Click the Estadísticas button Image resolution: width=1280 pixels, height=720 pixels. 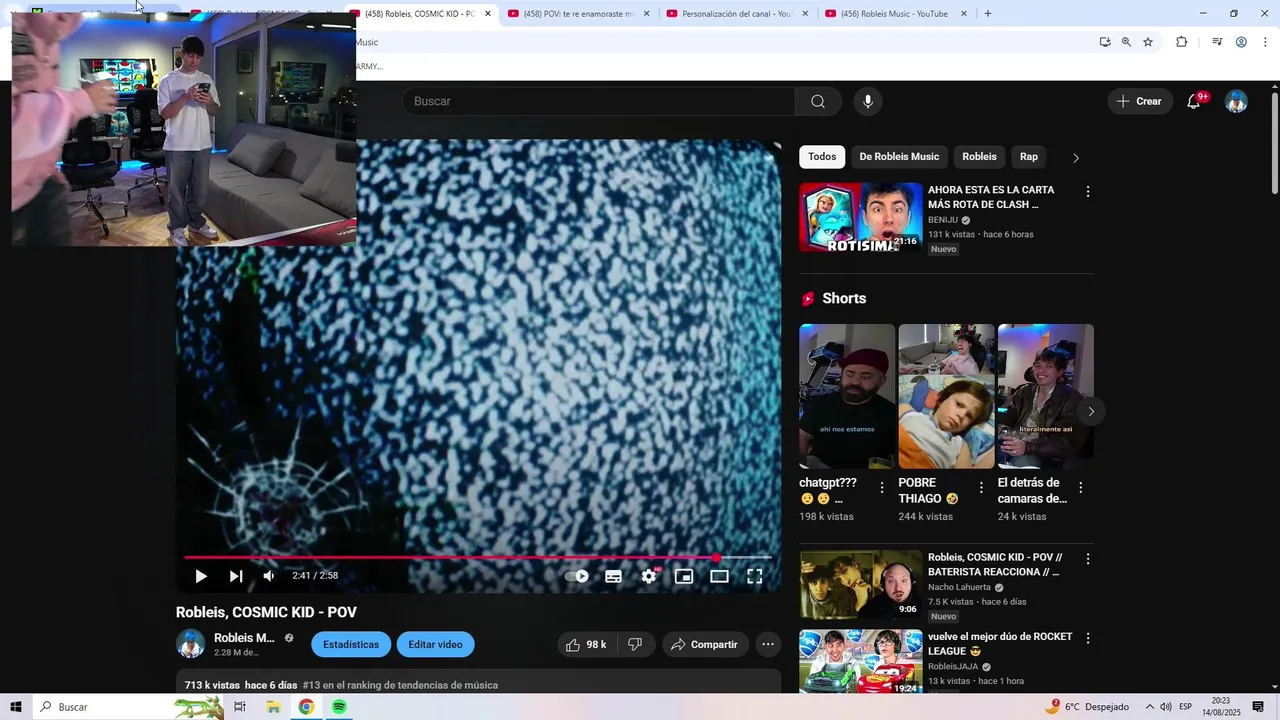[351, 645]
